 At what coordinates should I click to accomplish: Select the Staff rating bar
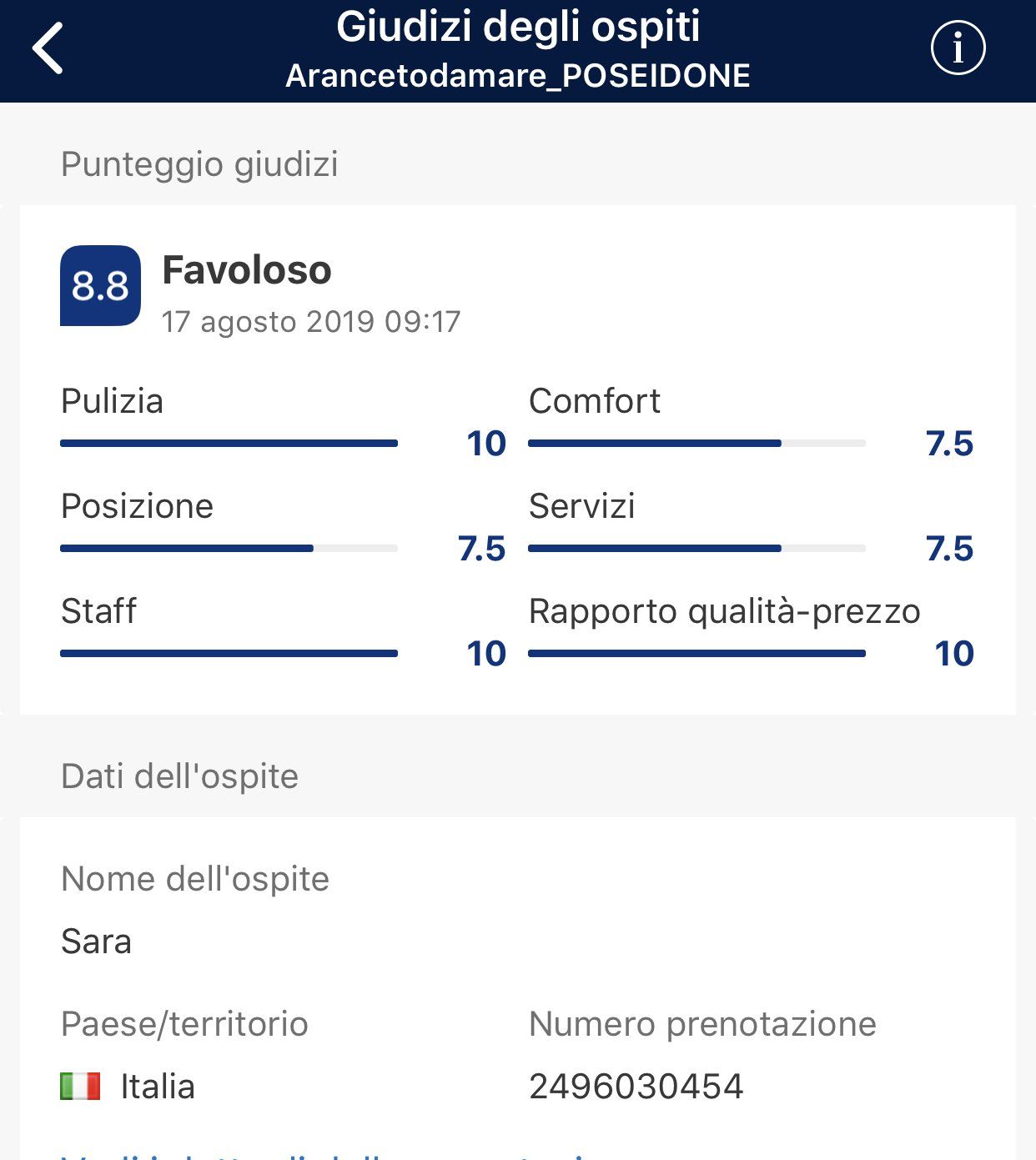coord(229,654)
